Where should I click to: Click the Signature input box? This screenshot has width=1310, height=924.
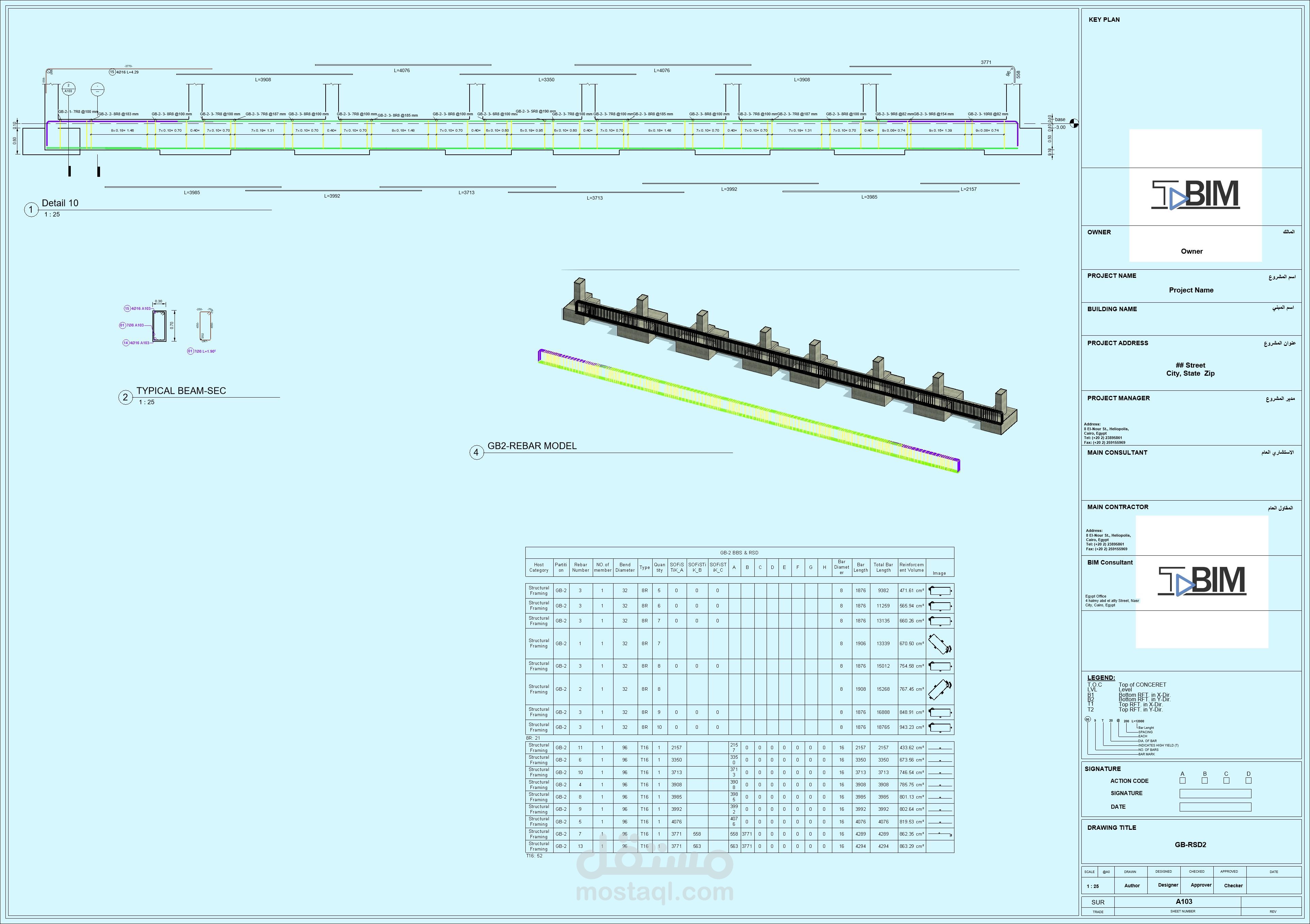click(1215, 793)
